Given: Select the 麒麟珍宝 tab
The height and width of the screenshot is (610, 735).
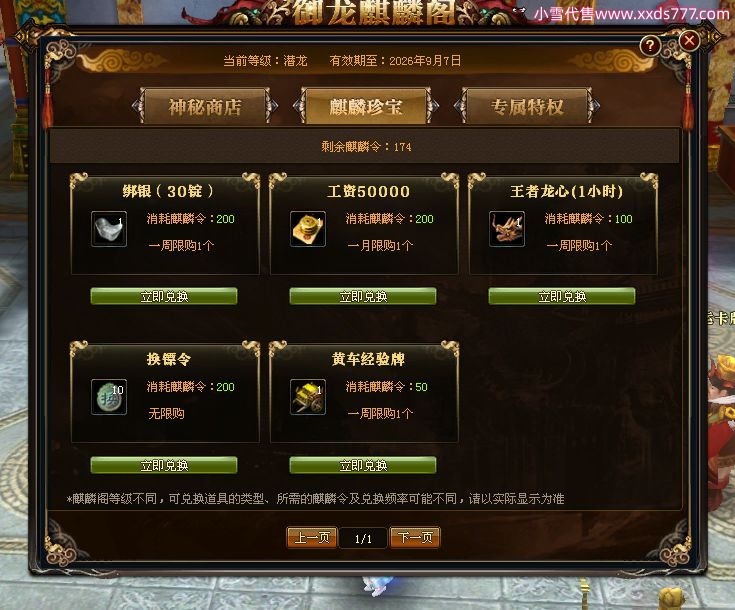Looking at the screenshot, I should point(366,106).
